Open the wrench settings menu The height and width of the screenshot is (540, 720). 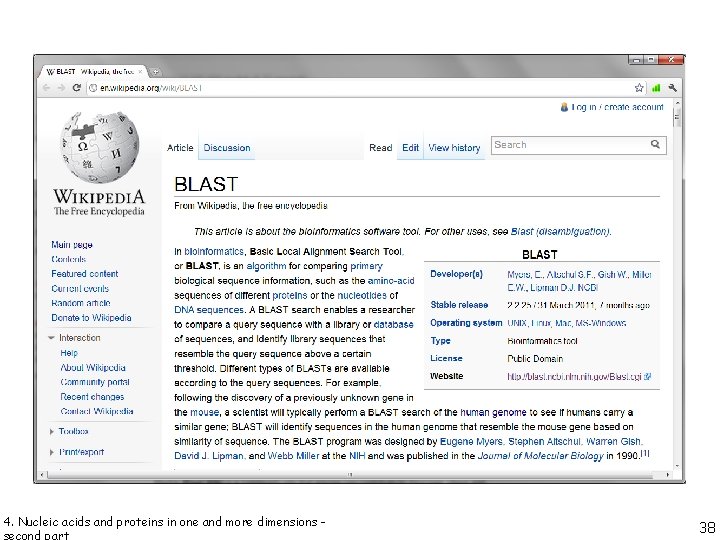pyautogui.click(x=673, y=88)
